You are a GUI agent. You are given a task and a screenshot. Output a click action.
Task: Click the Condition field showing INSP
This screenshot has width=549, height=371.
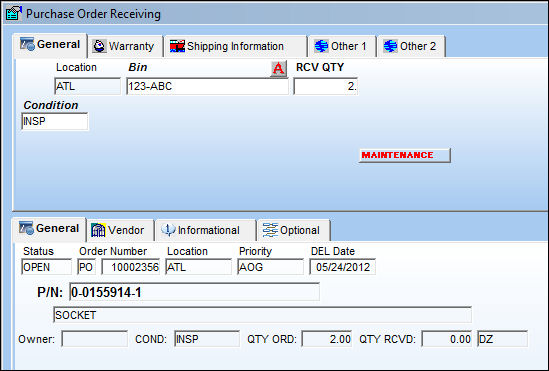point(55,121)
